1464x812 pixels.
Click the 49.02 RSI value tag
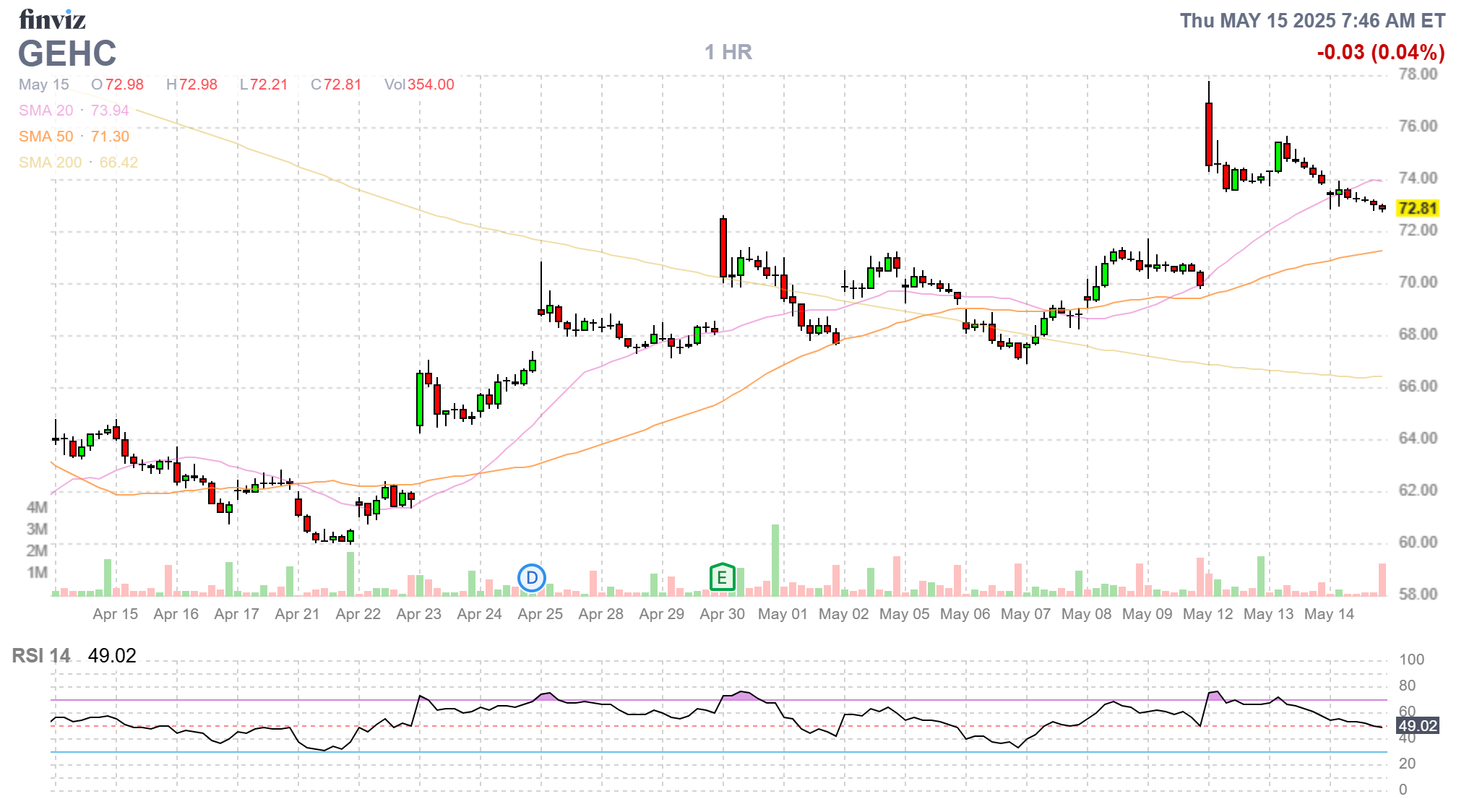pyautogui.click(x=1417, y=726)
